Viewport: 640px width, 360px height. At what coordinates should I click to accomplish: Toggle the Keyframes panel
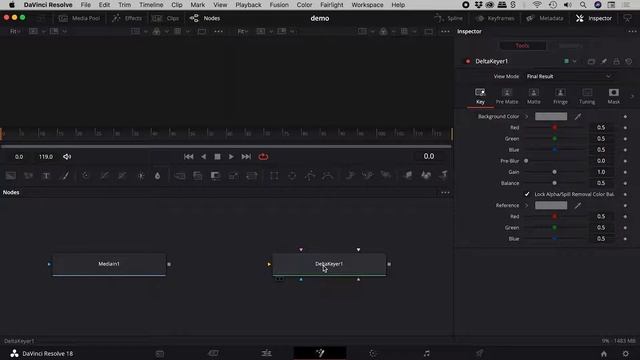(495, 18)
